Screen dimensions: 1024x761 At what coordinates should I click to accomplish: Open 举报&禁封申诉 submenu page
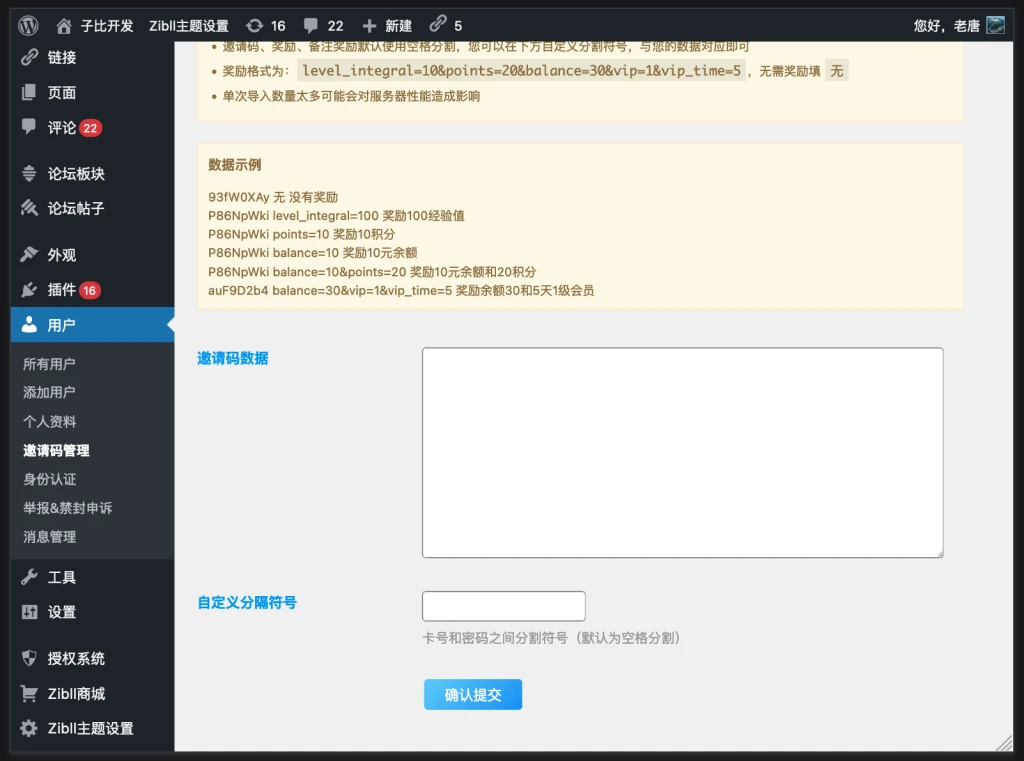67,508
